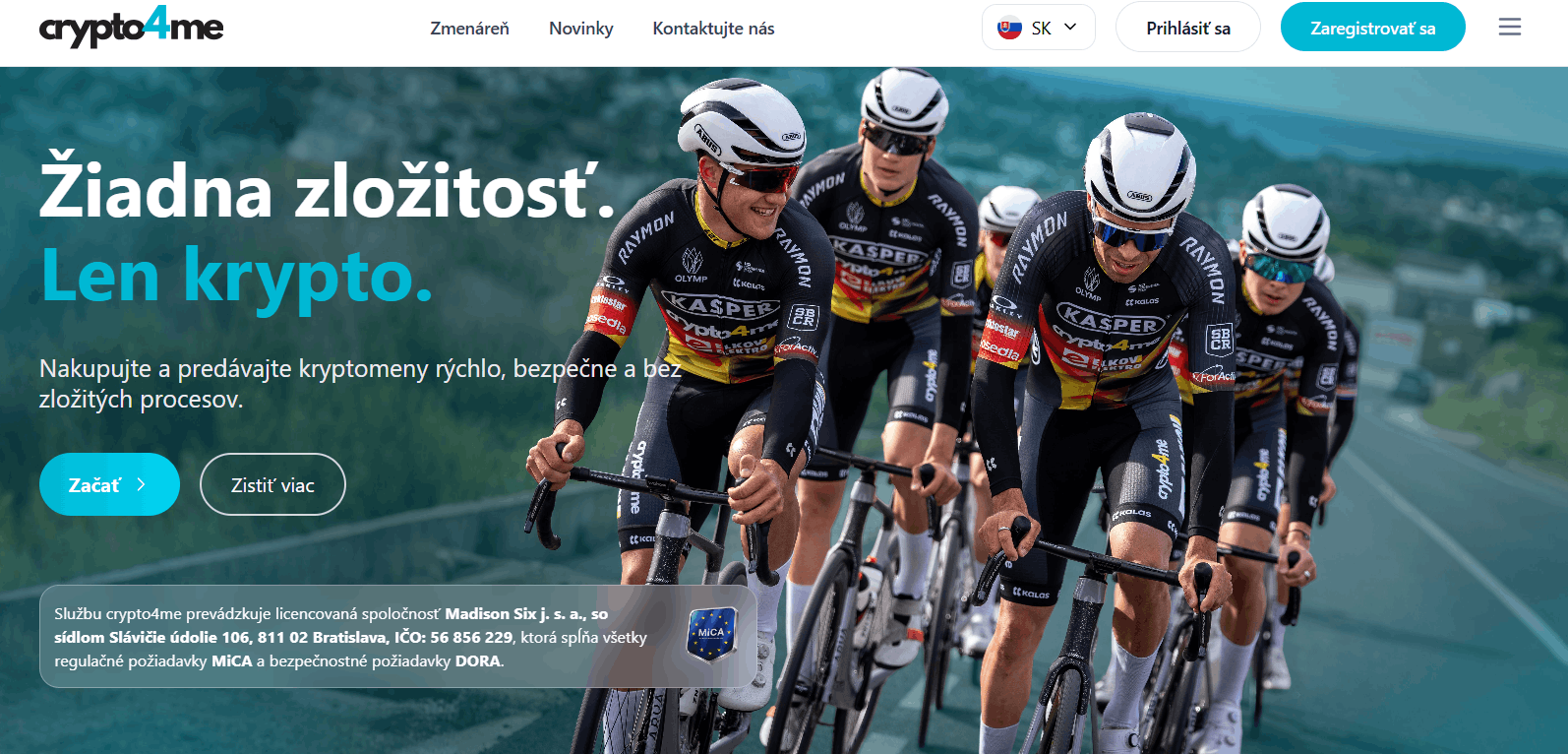Open Kontaktujte nás in the navigation
Viewport: 1568px width, 754px height.
(x=713, y=29)
